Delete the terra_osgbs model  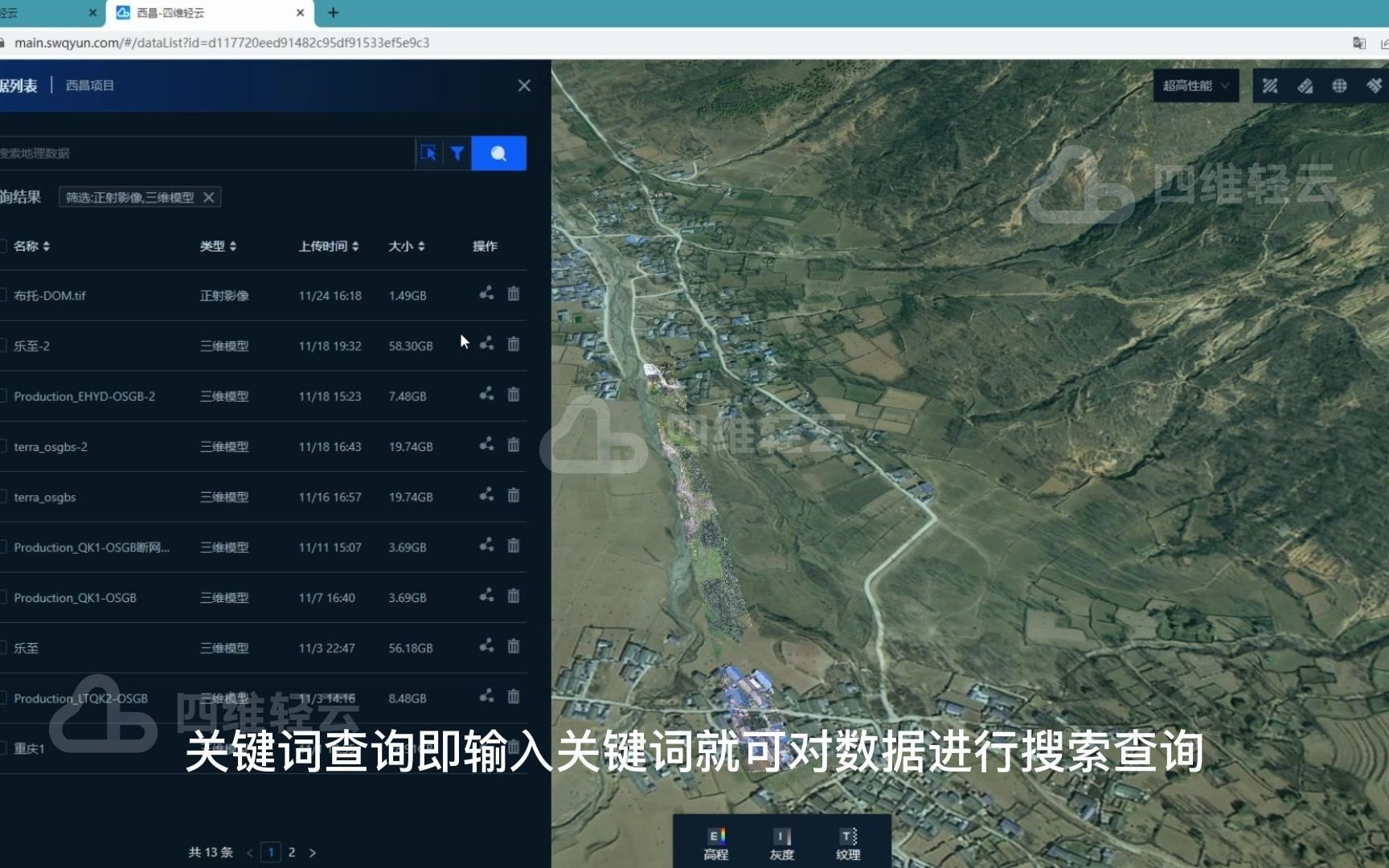[514, 495]
